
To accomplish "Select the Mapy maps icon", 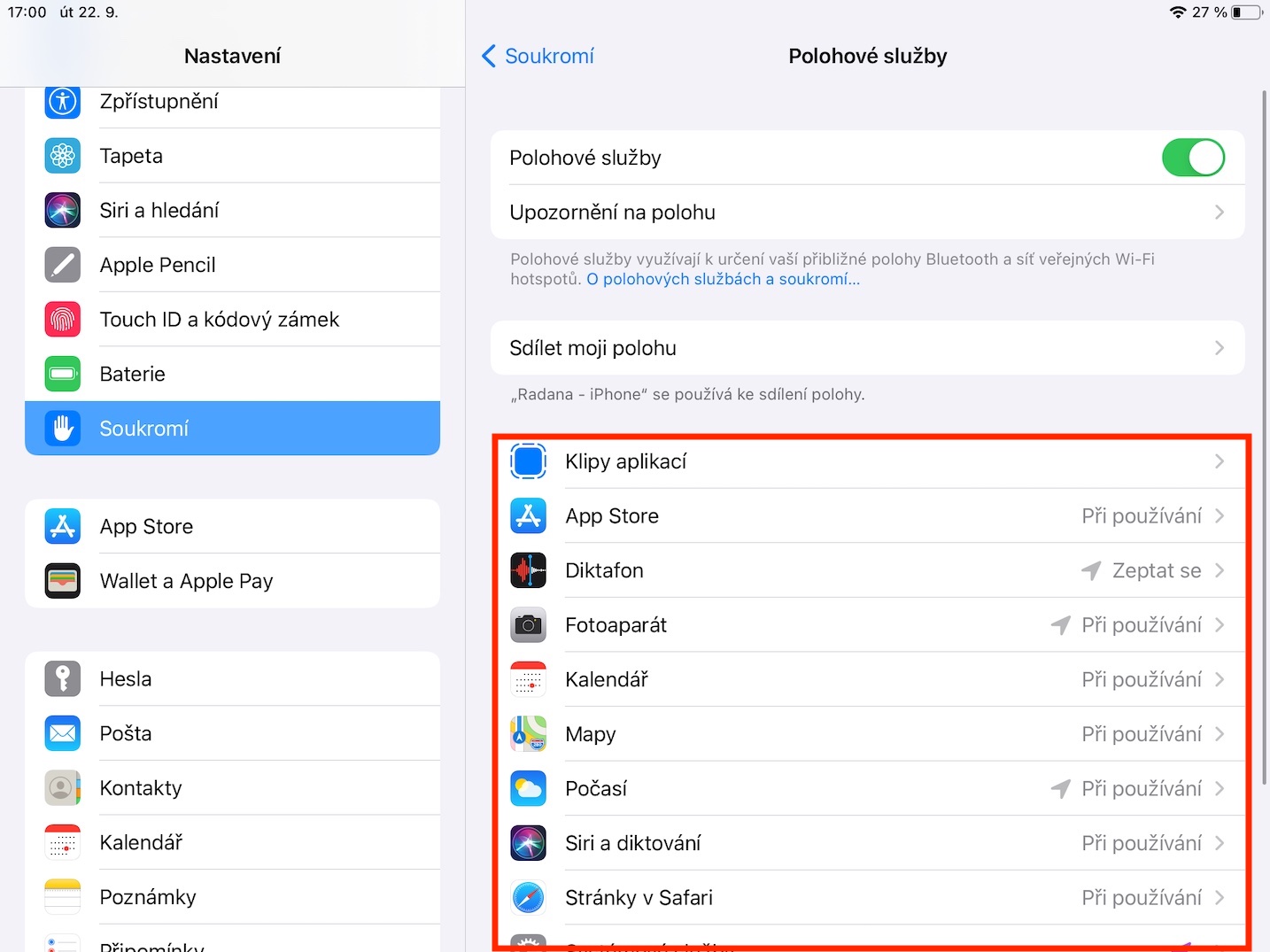I will click(x=528, y=734).
